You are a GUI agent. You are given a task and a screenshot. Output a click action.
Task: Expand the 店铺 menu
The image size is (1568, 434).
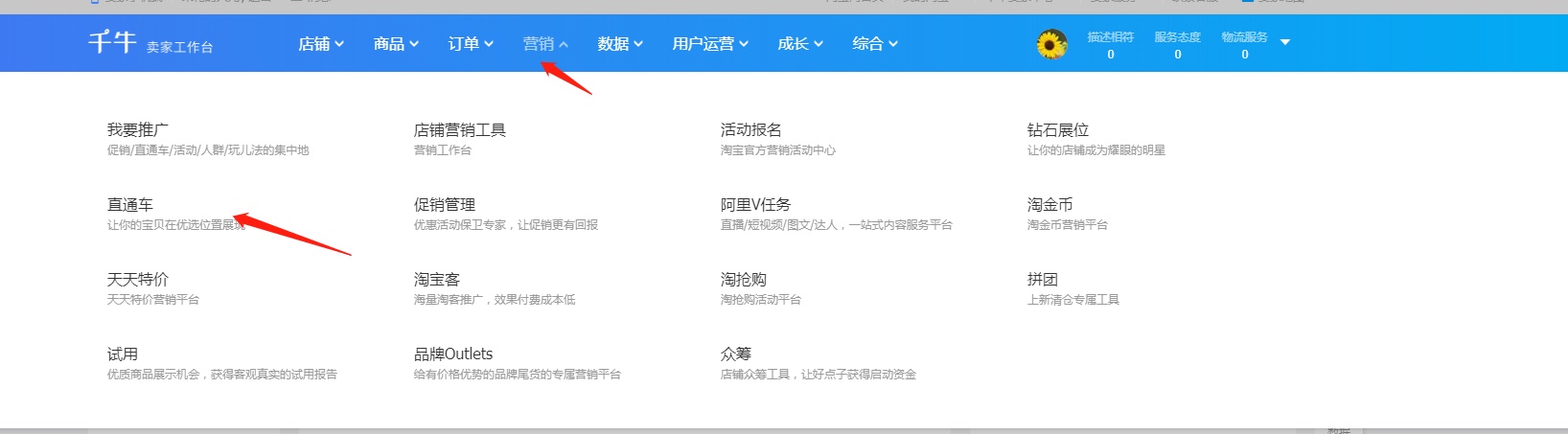[321, 44]
